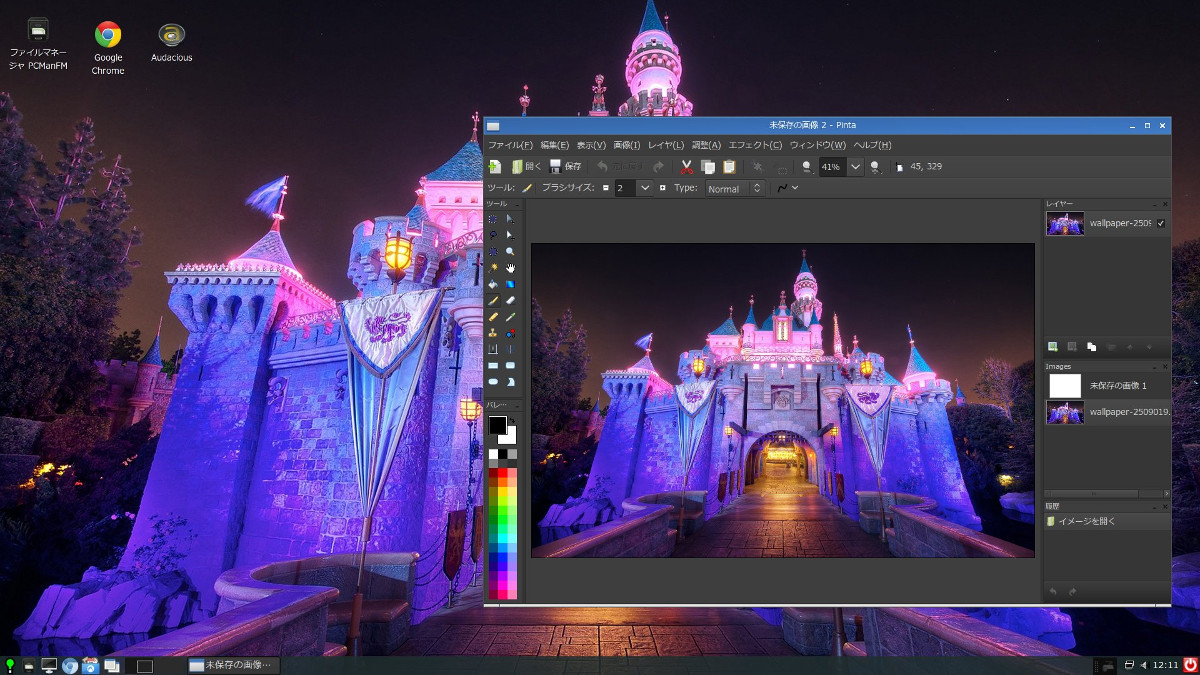The height and width of the screenshot is (675, 1200).
Task: Open the 調整(A) menu
Action: pyautogui.click(x=706, y=146)
